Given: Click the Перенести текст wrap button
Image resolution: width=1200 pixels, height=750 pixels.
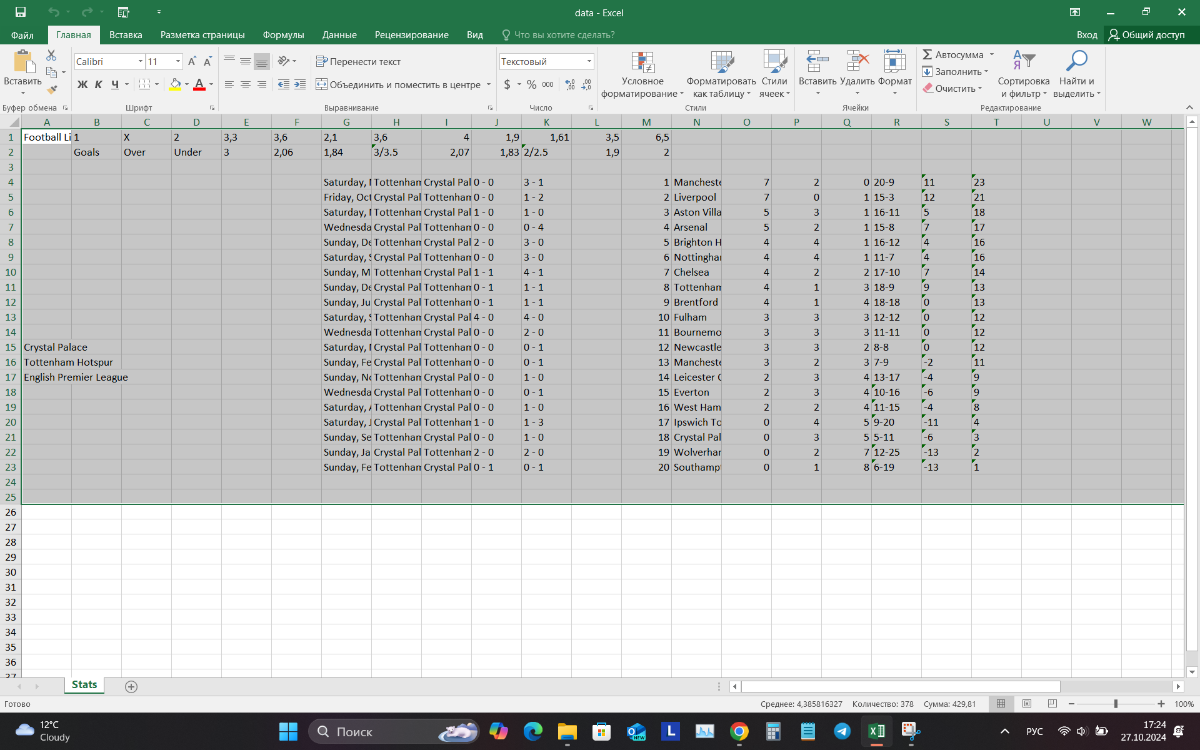Looking at the screenshot, I should click(x=358, y=61).
